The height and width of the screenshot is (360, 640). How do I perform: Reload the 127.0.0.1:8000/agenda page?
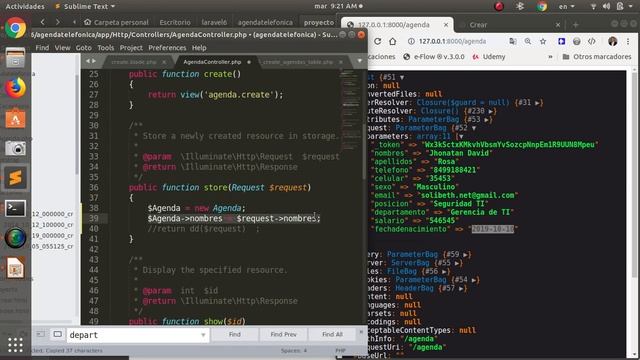(377, 41)
